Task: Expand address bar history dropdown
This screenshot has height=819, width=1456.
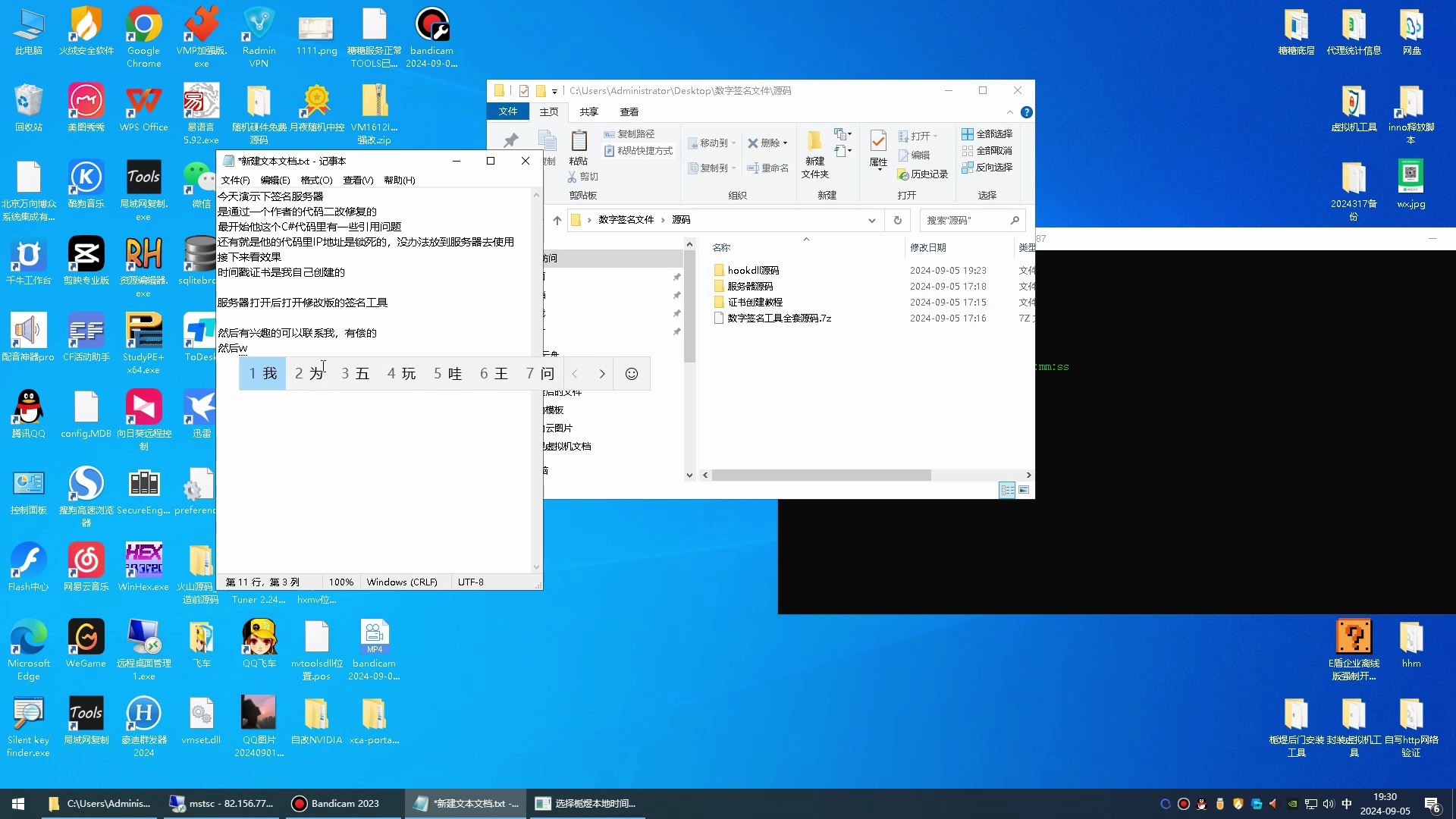Action: tap(871, 221)
